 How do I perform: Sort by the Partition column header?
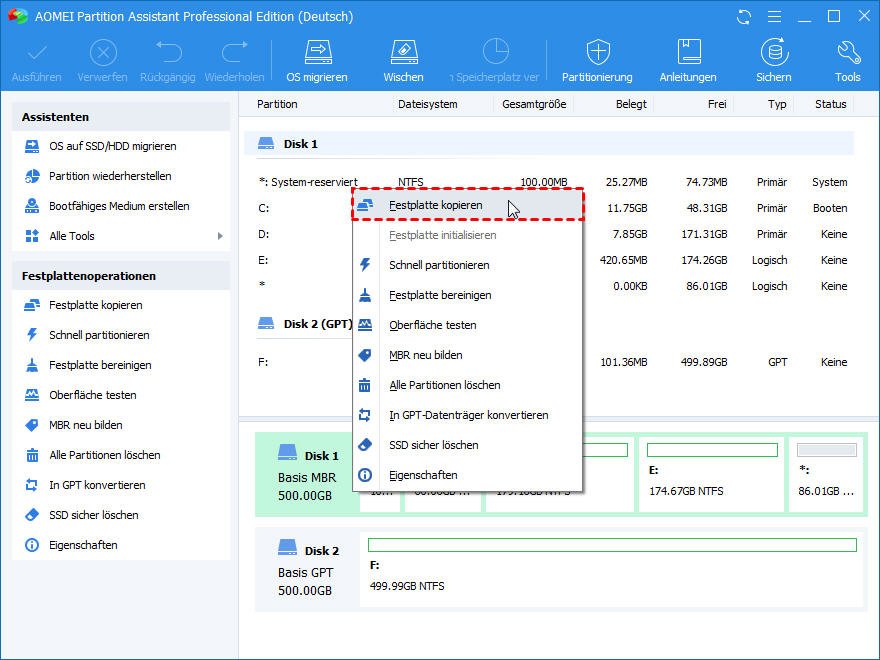277,104
